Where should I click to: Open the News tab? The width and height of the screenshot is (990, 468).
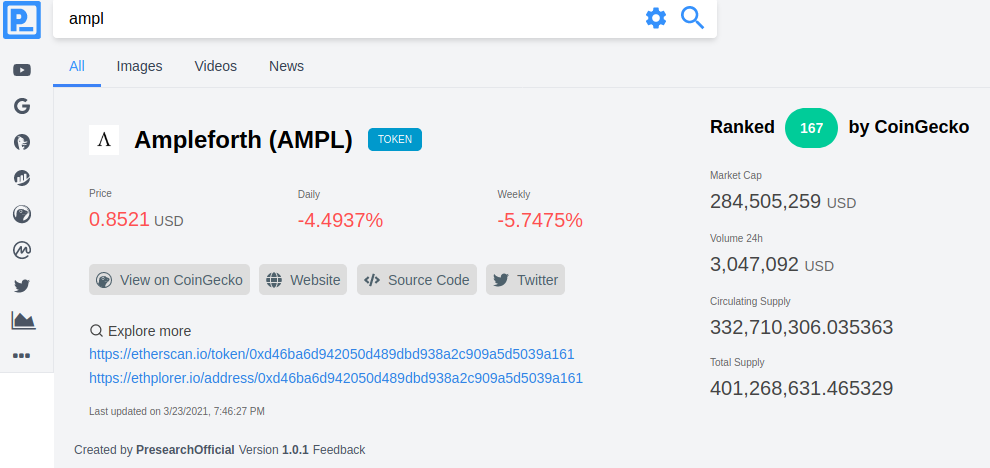286,66
